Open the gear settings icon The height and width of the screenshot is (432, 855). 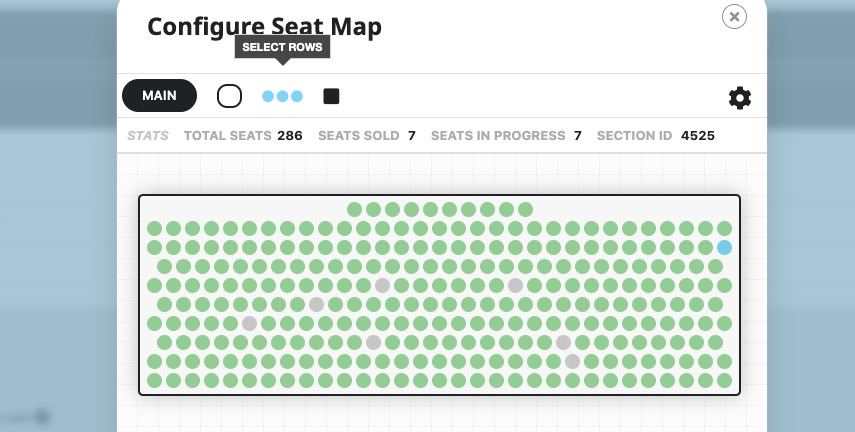click(x=739, y=98)
